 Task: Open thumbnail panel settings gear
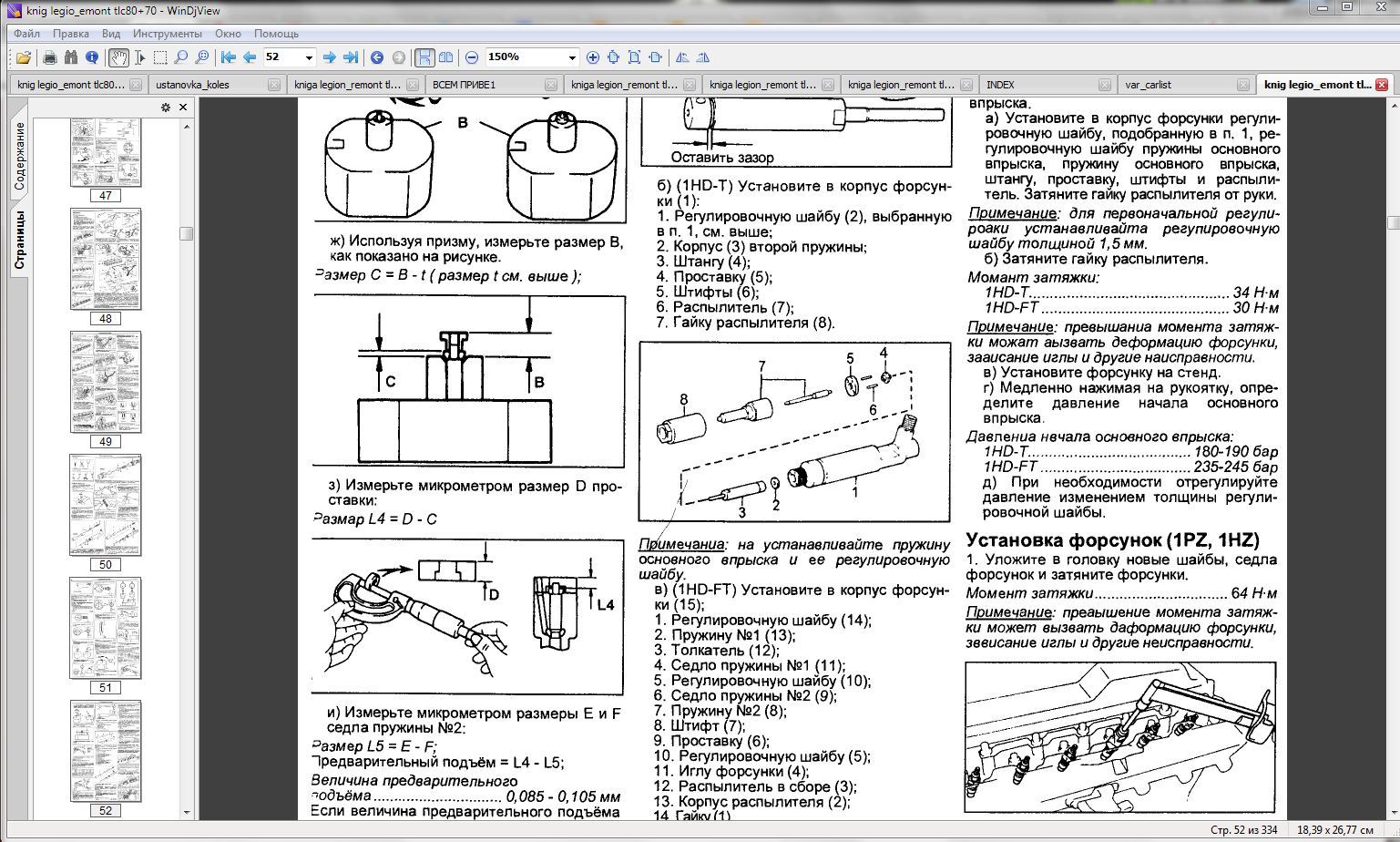coord(166,107)
